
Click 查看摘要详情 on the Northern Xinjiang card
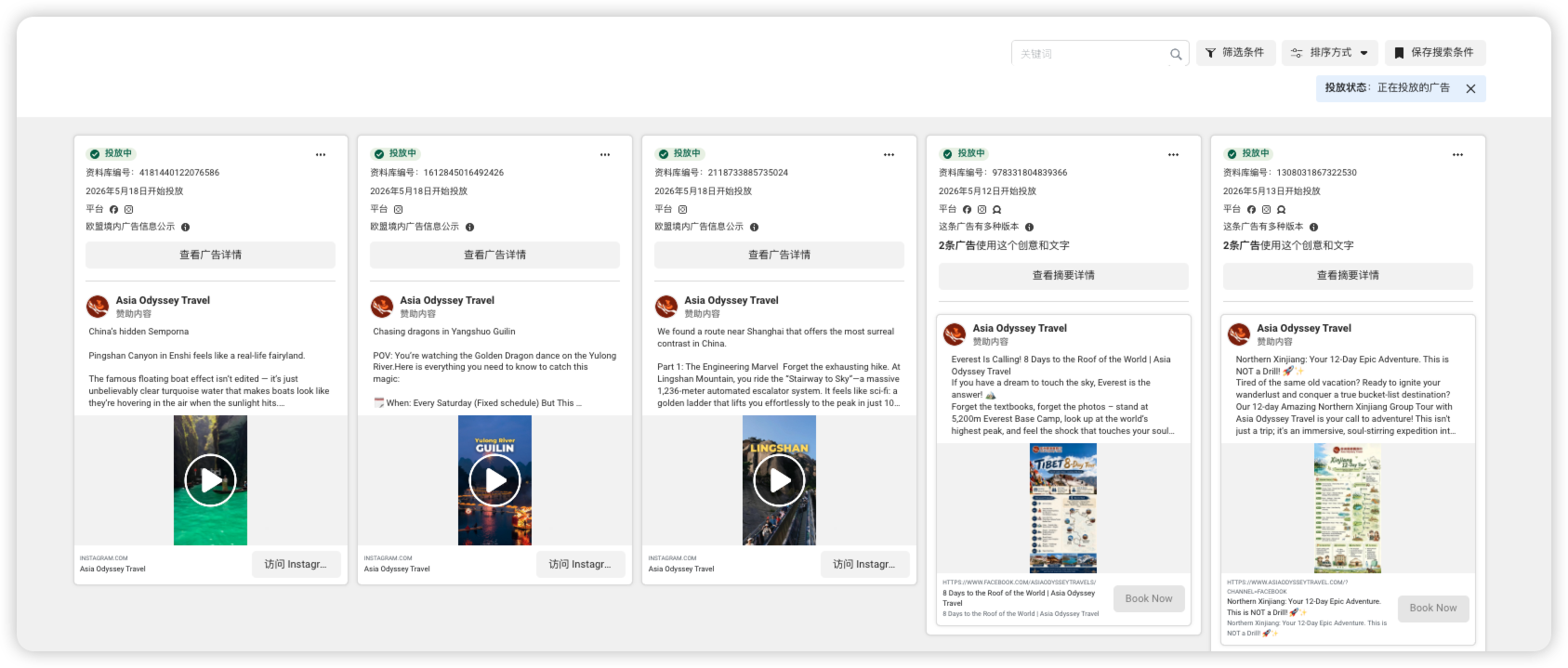click(x=1348, y=275)
